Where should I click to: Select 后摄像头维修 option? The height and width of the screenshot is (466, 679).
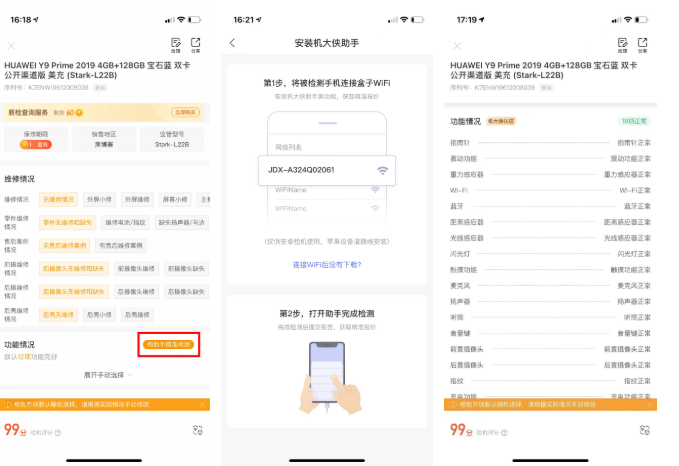point(136,291)
